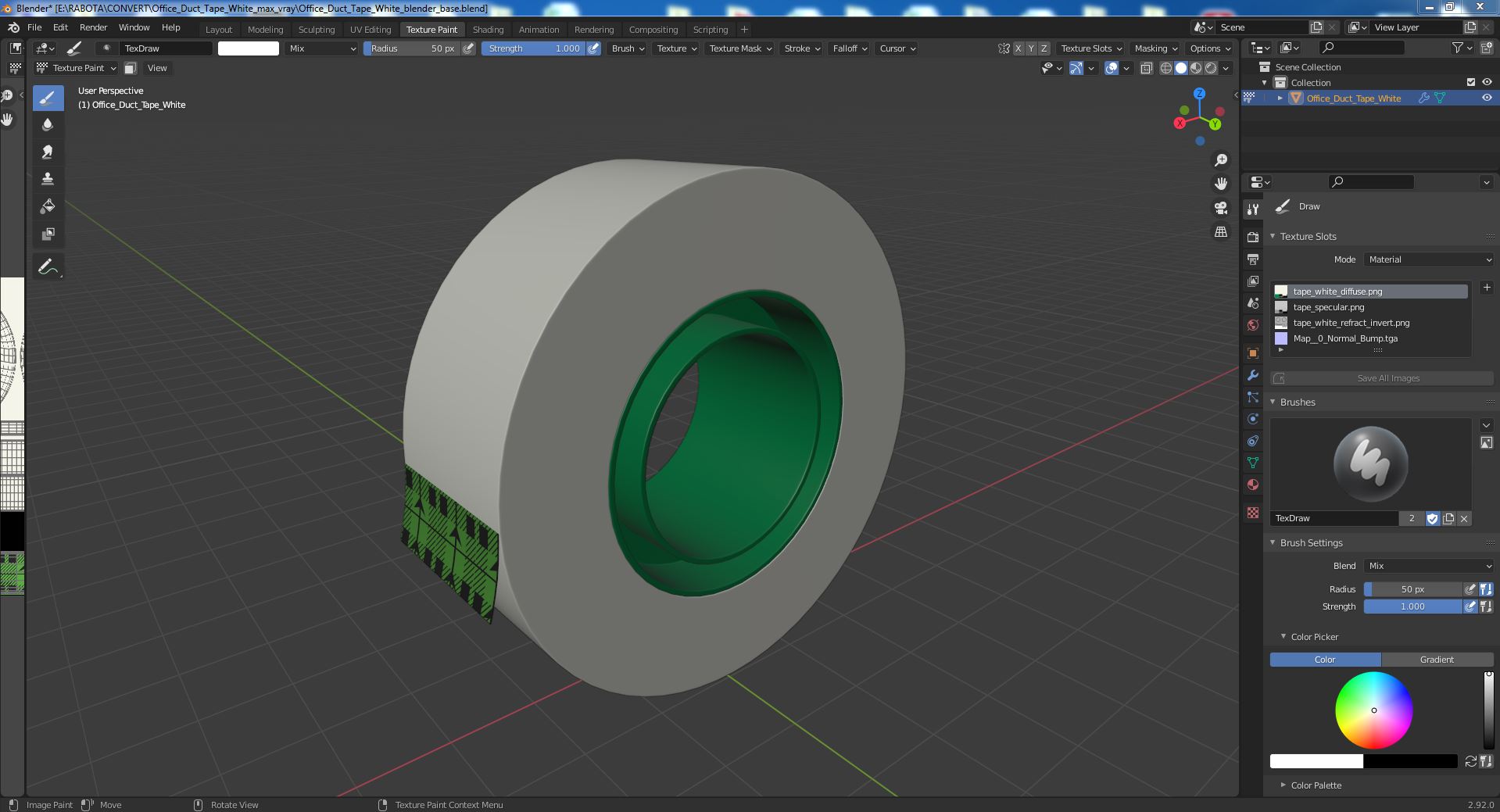Switch color picker to Gradient
The image size is (1500, 812).
1437,660
